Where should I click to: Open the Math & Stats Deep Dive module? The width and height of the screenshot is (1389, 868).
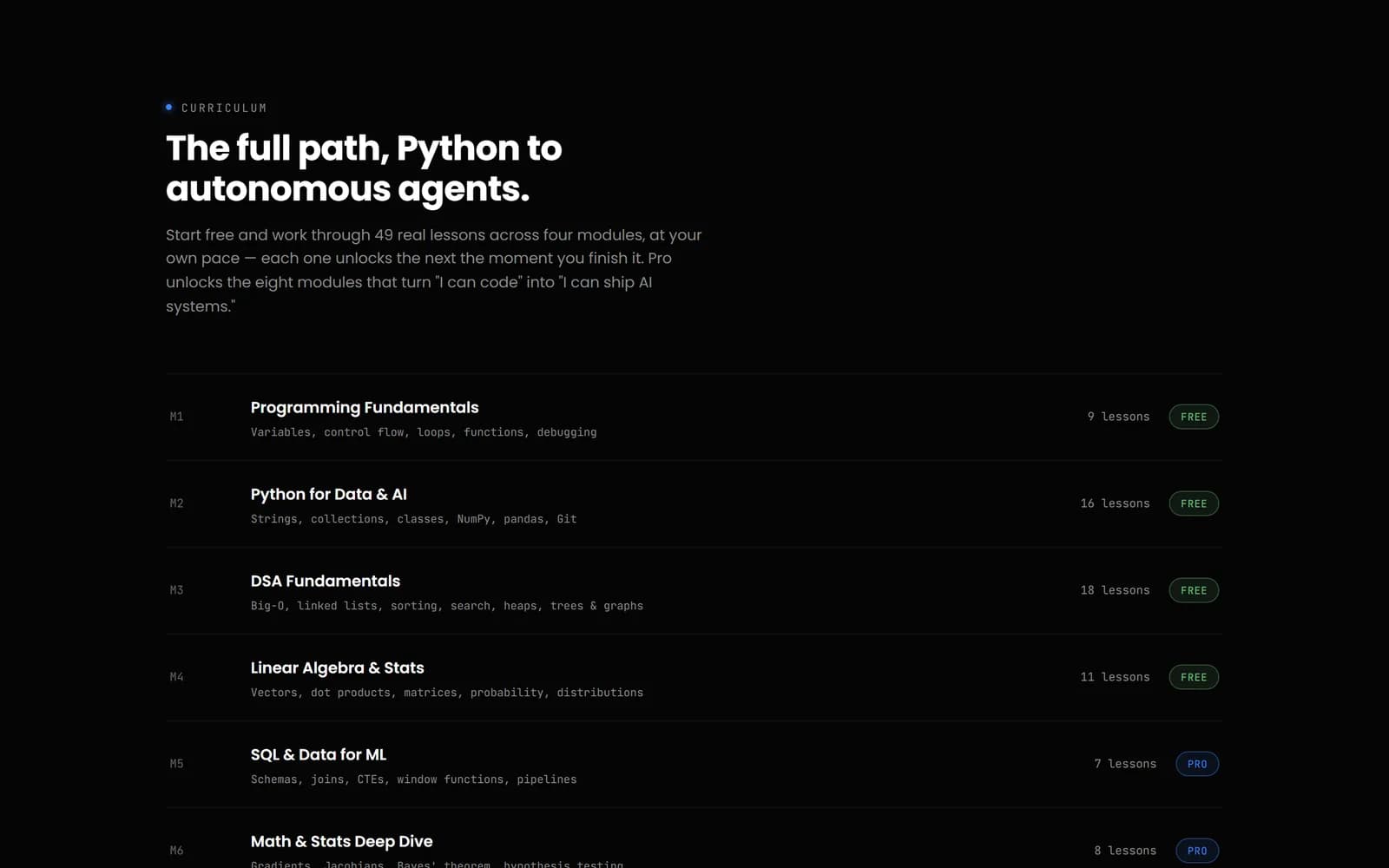(x=694, y=838)
